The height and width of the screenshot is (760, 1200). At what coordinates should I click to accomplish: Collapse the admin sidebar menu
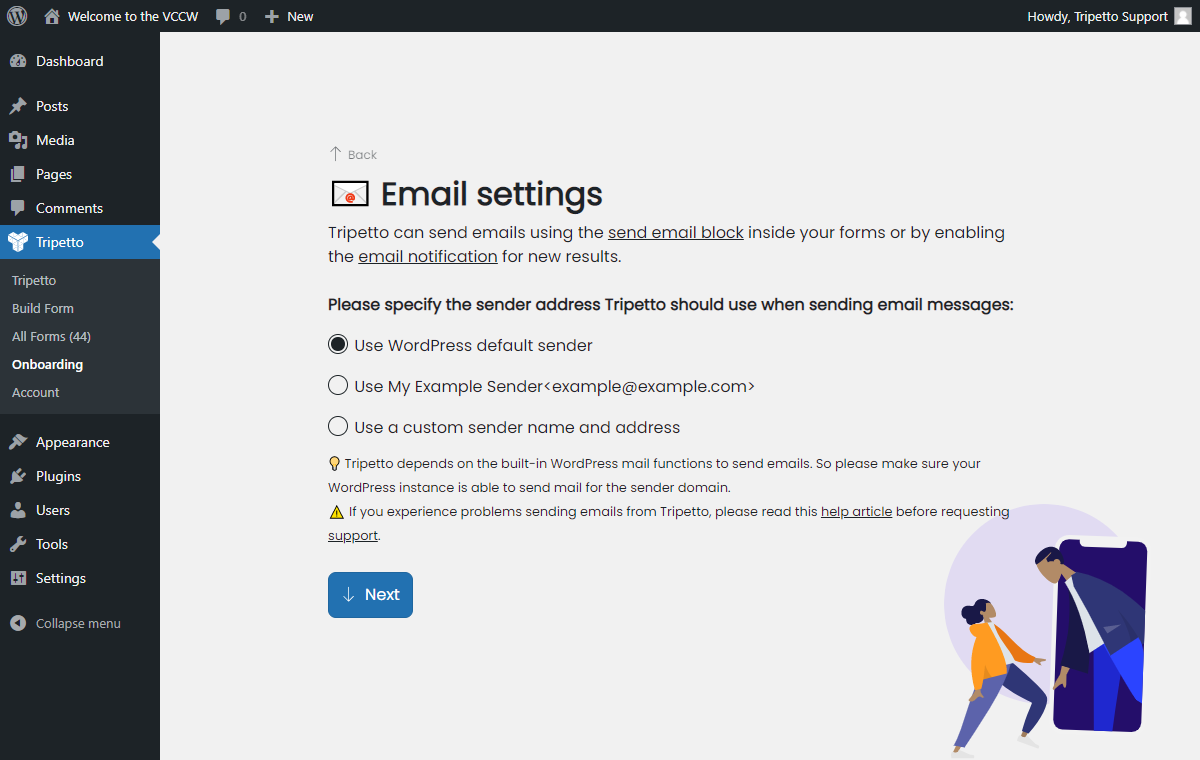[x=78, y=623]
